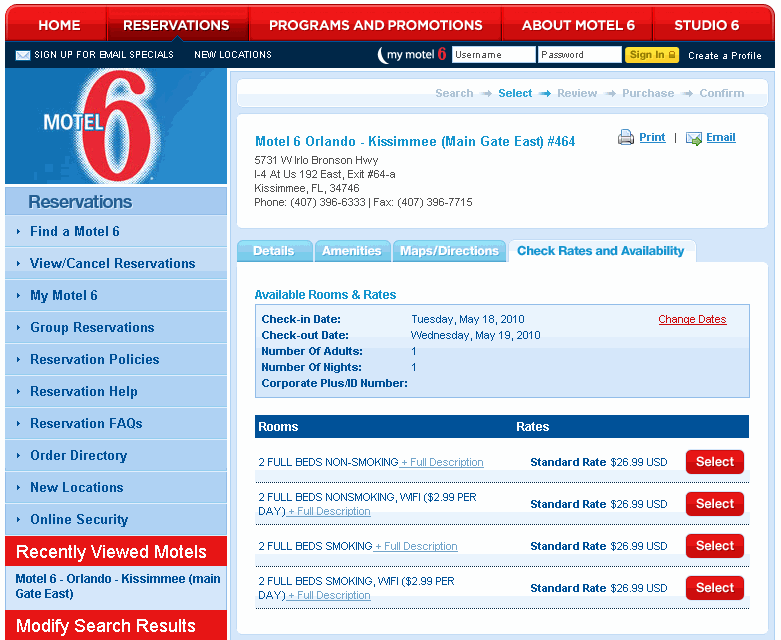Switch to the Maps/Directions tab
This screenshot has height=640, width=781.
[x=449, y=251]
